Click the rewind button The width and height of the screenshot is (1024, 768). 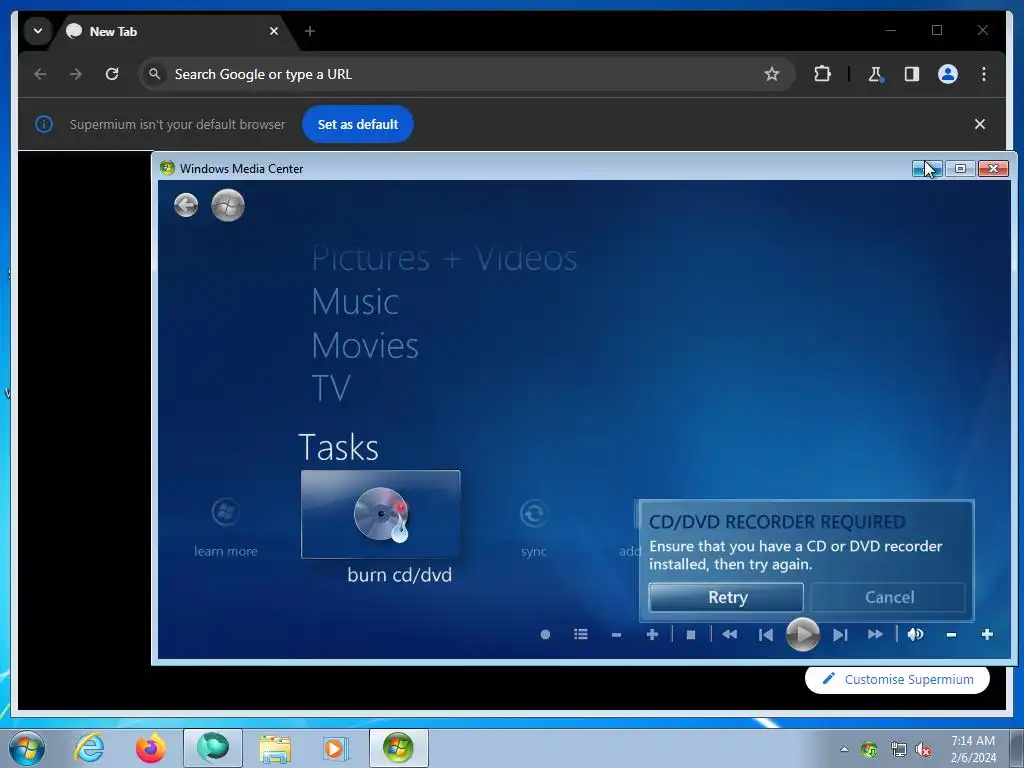(x=729, y=634)
